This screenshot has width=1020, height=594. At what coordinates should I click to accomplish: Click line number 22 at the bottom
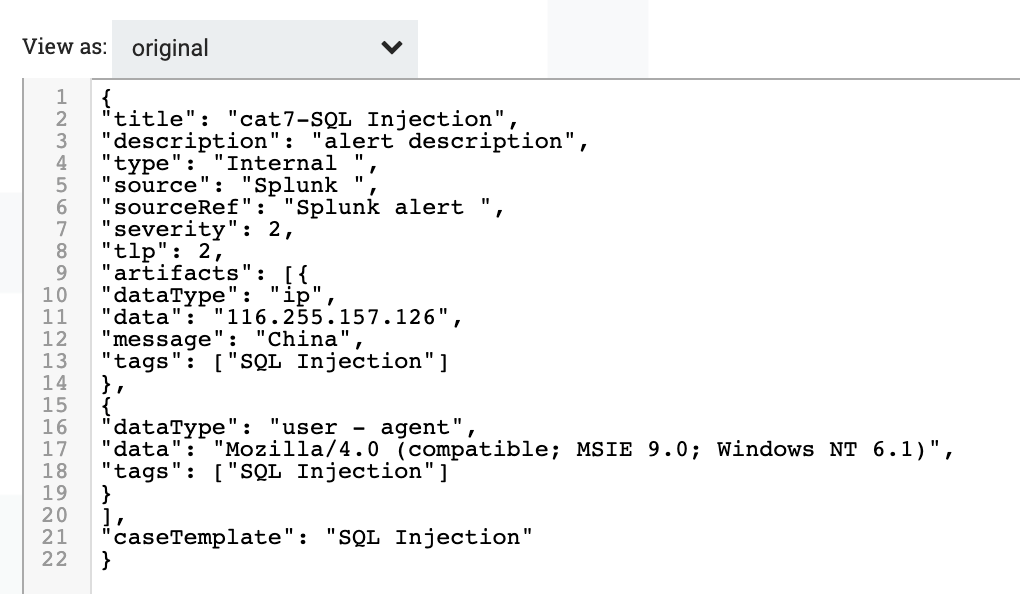[x=53, y=559]
